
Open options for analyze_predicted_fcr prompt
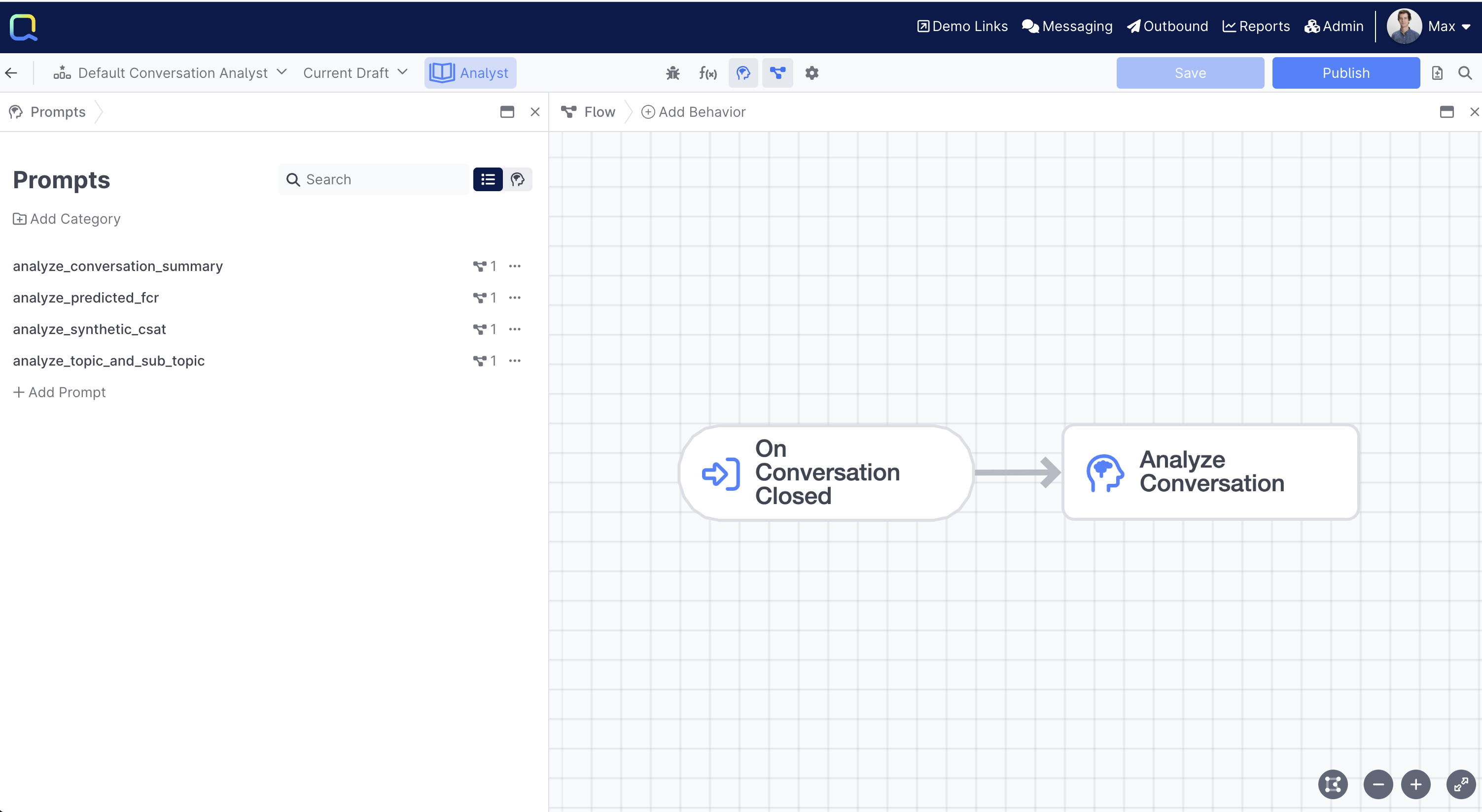(x=514, y=297)
